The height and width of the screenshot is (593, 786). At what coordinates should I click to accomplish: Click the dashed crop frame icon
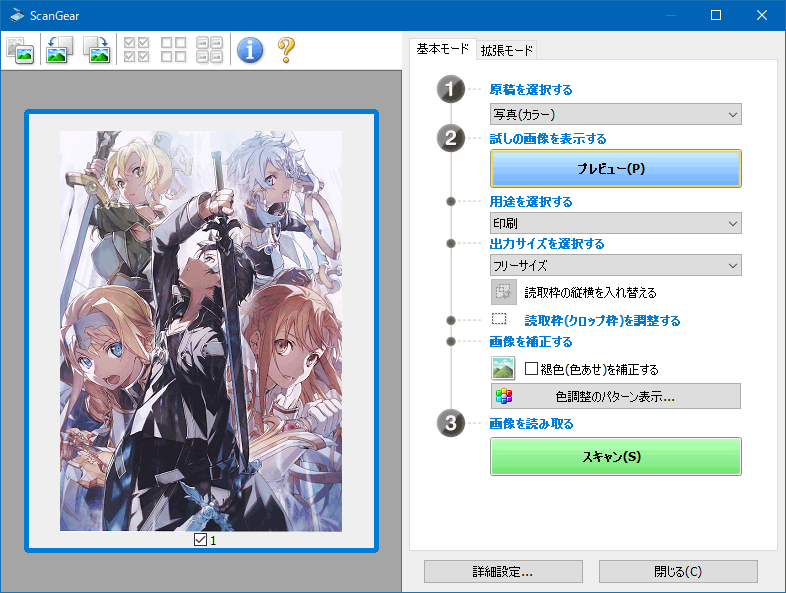[499, 319]
